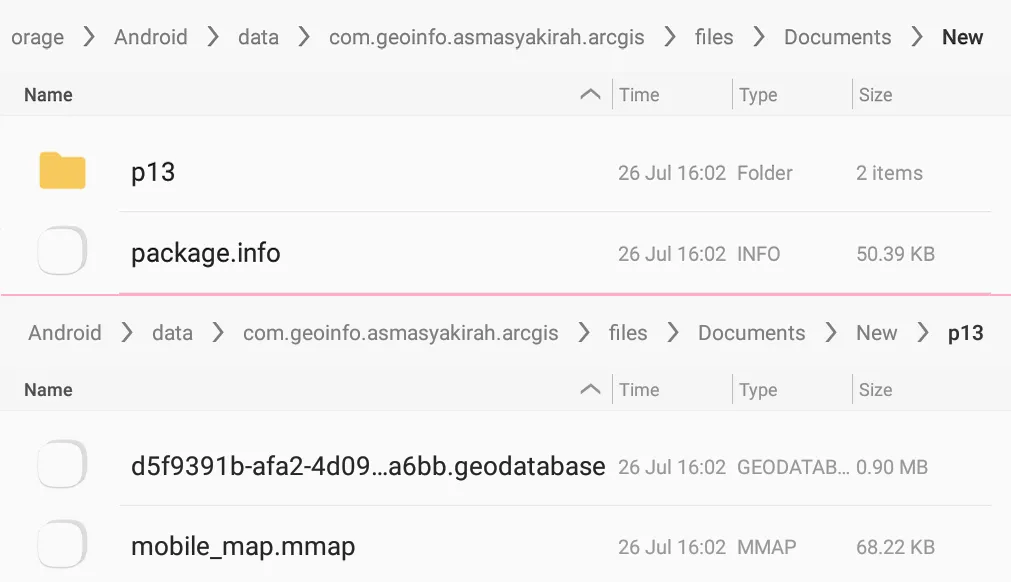Viewport: 1011px width, 582px height.
Task: Select the mobile_map.mmap file name
Action: pos(243,547)
